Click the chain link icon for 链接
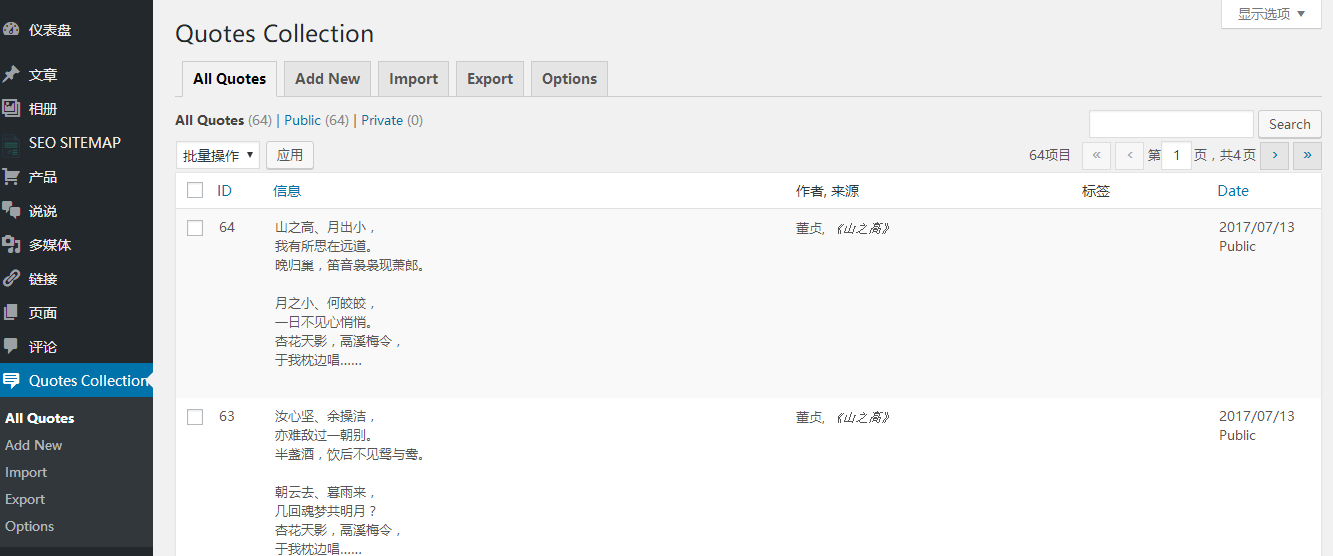This screenshot has height=556, width=1333. click(x=11, y=279)
